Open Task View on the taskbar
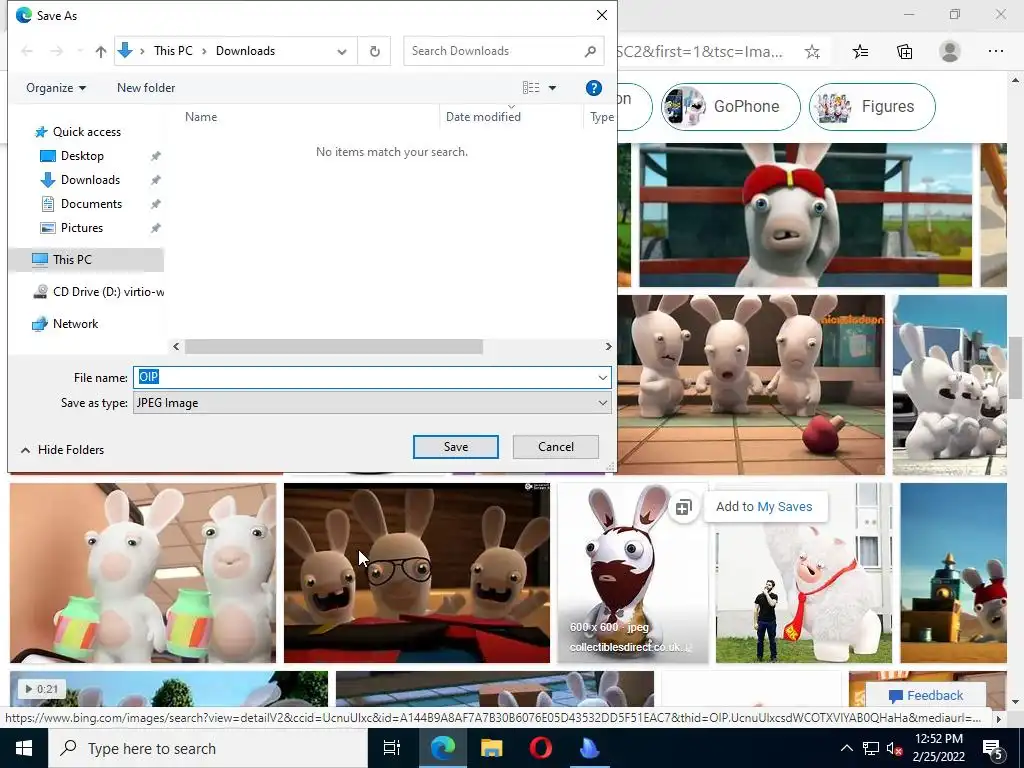 (392, 748)
